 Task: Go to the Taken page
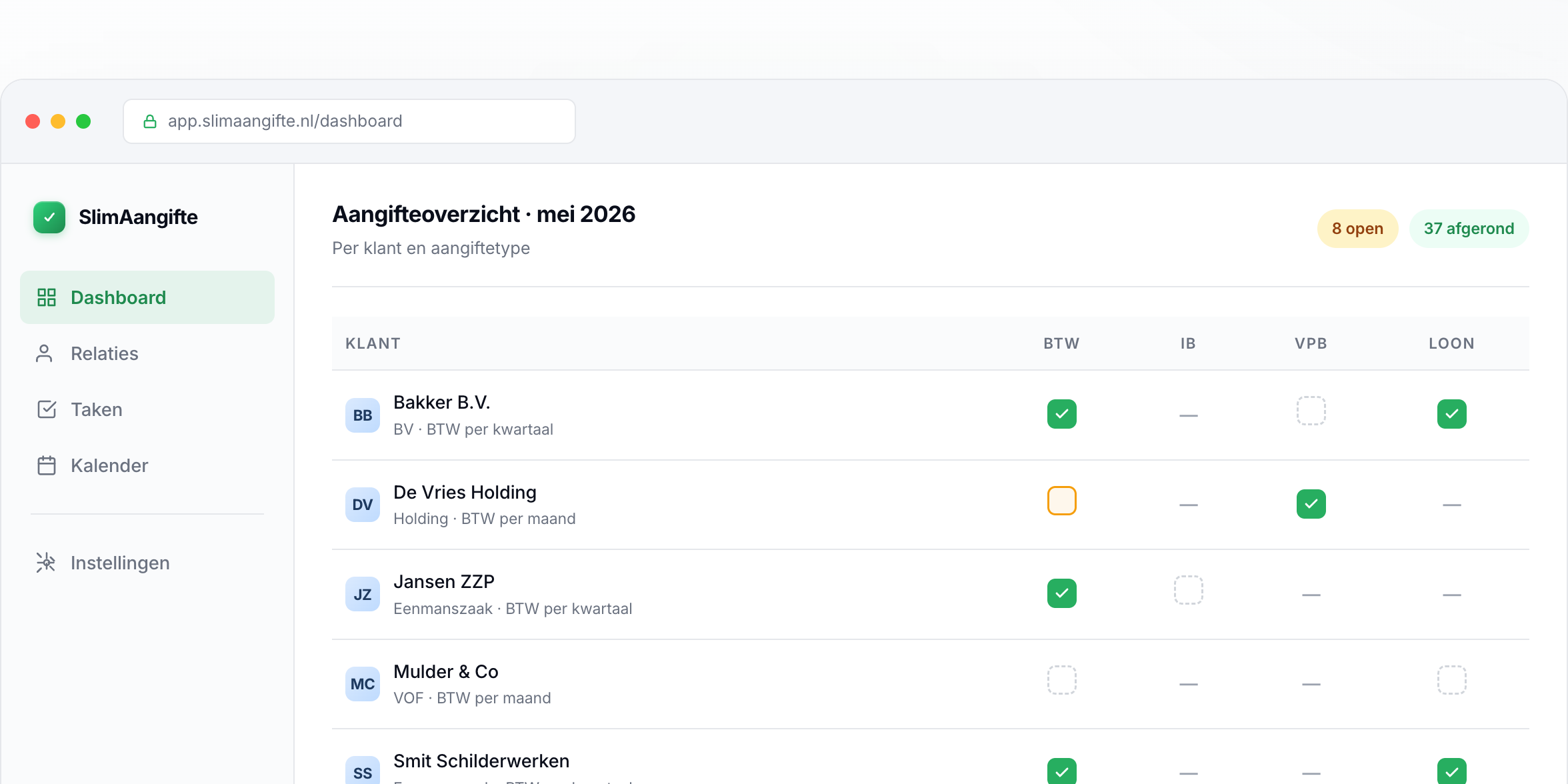pyautogui.click(x=147, y=409)
